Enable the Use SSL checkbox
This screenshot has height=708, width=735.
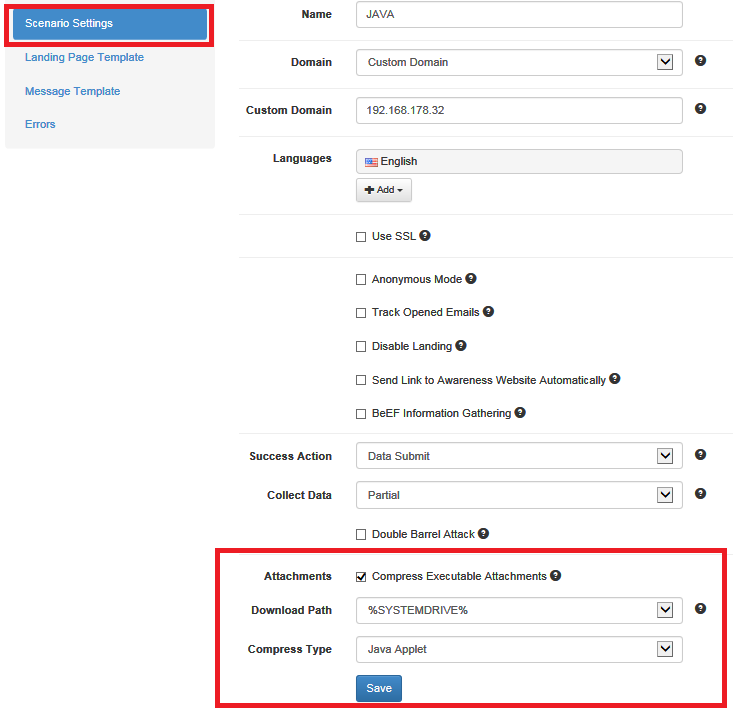tap(361, 237)
